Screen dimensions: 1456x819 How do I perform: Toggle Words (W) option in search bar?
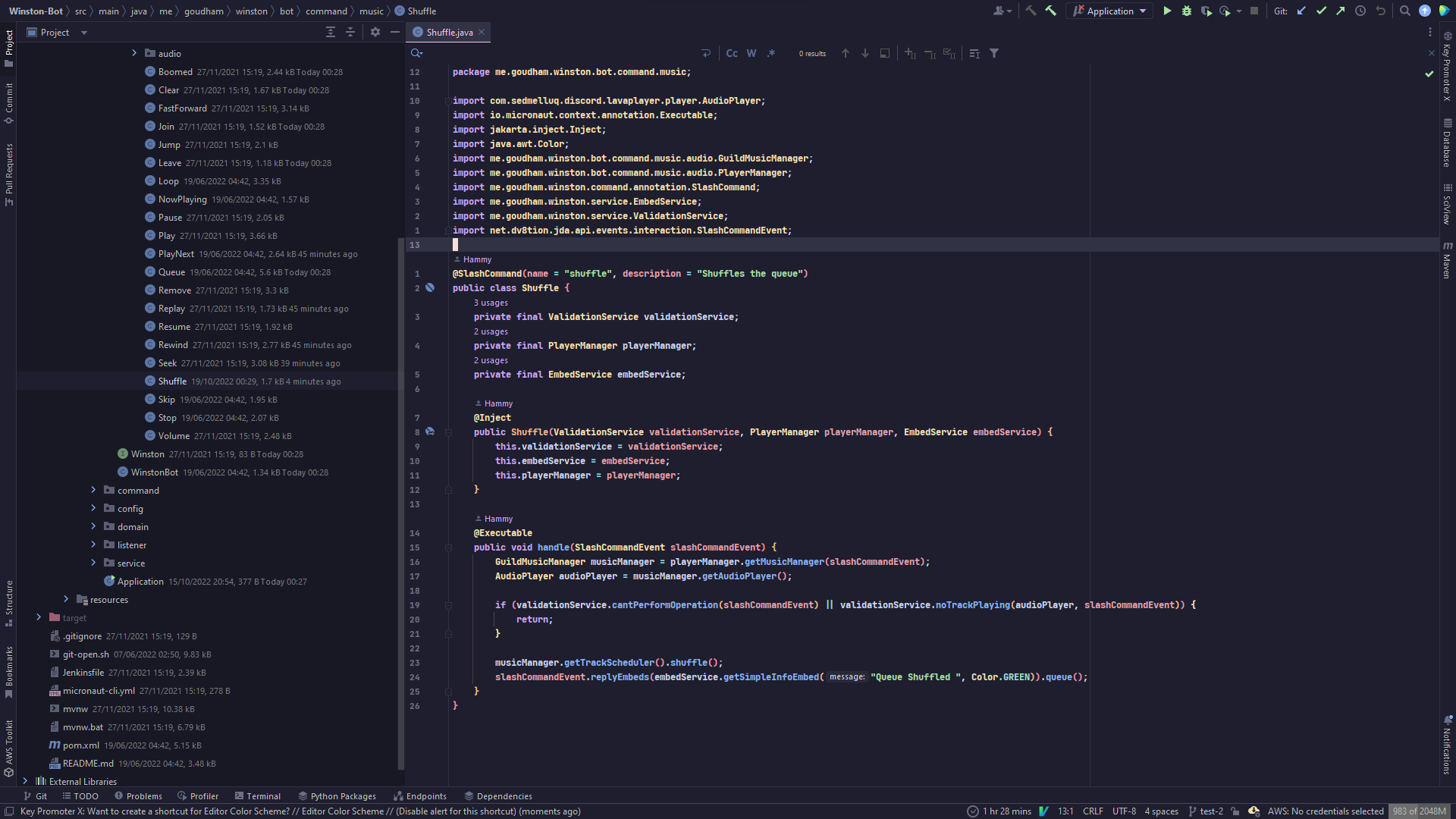[751, 53]
